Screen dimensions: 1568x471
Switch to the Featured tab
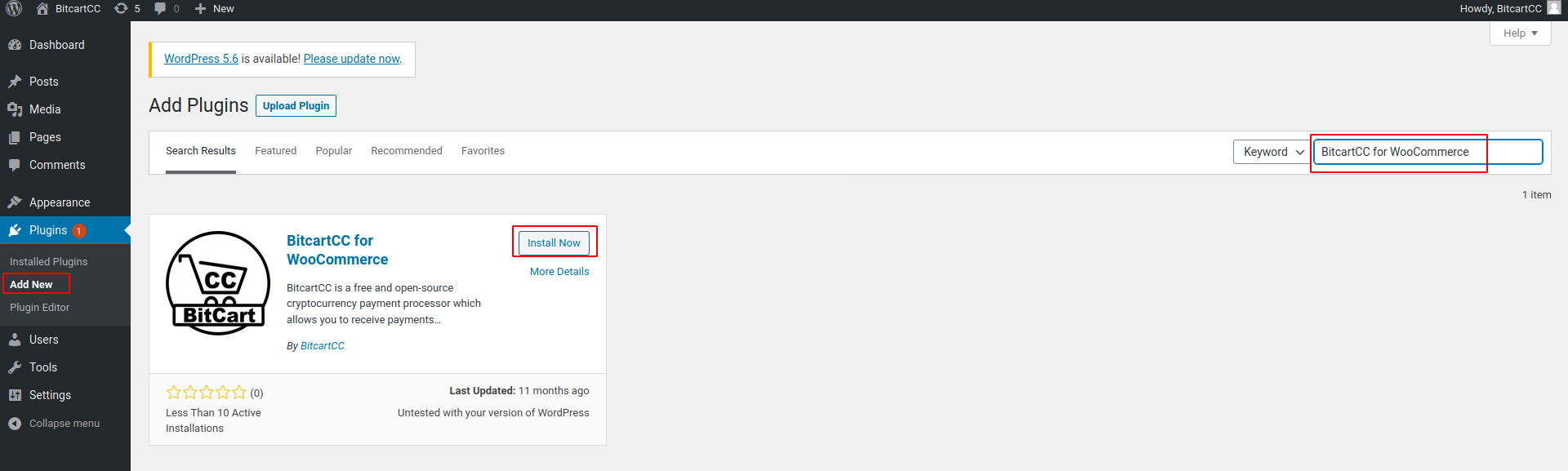(x=276, y=151)
